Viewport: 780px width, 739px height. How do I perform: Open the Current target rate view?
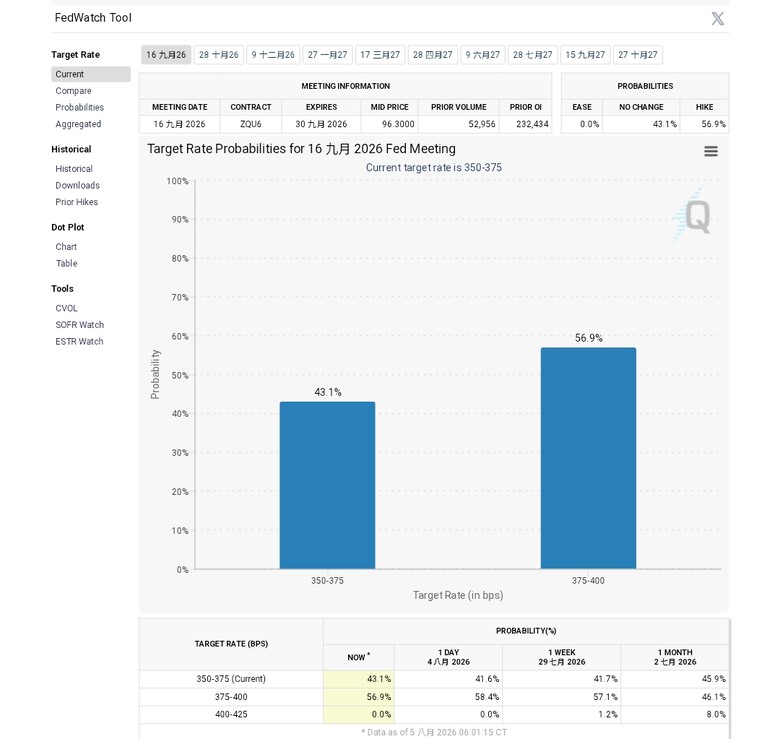tap(91, 74)
